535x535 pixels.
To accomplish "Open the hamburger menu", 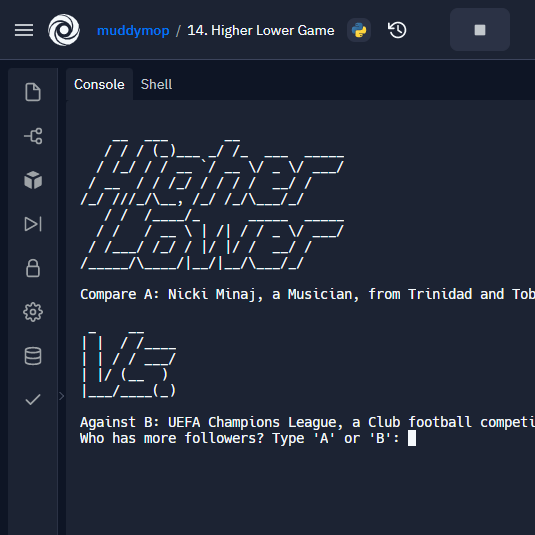I will (24, 30).
